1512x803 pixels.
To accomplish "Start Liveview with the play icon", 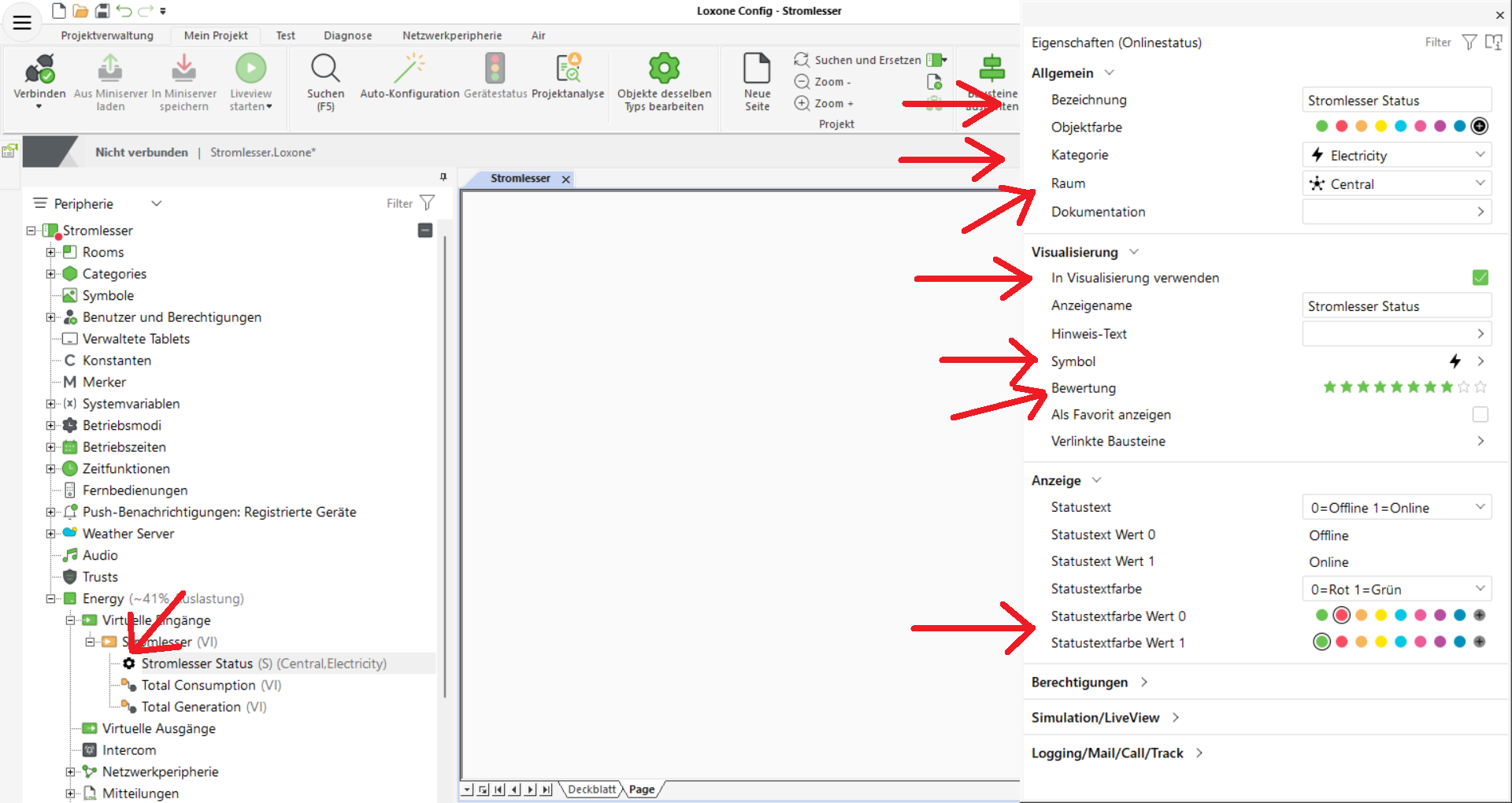I will pyautogui.click(x=250, y=70).
